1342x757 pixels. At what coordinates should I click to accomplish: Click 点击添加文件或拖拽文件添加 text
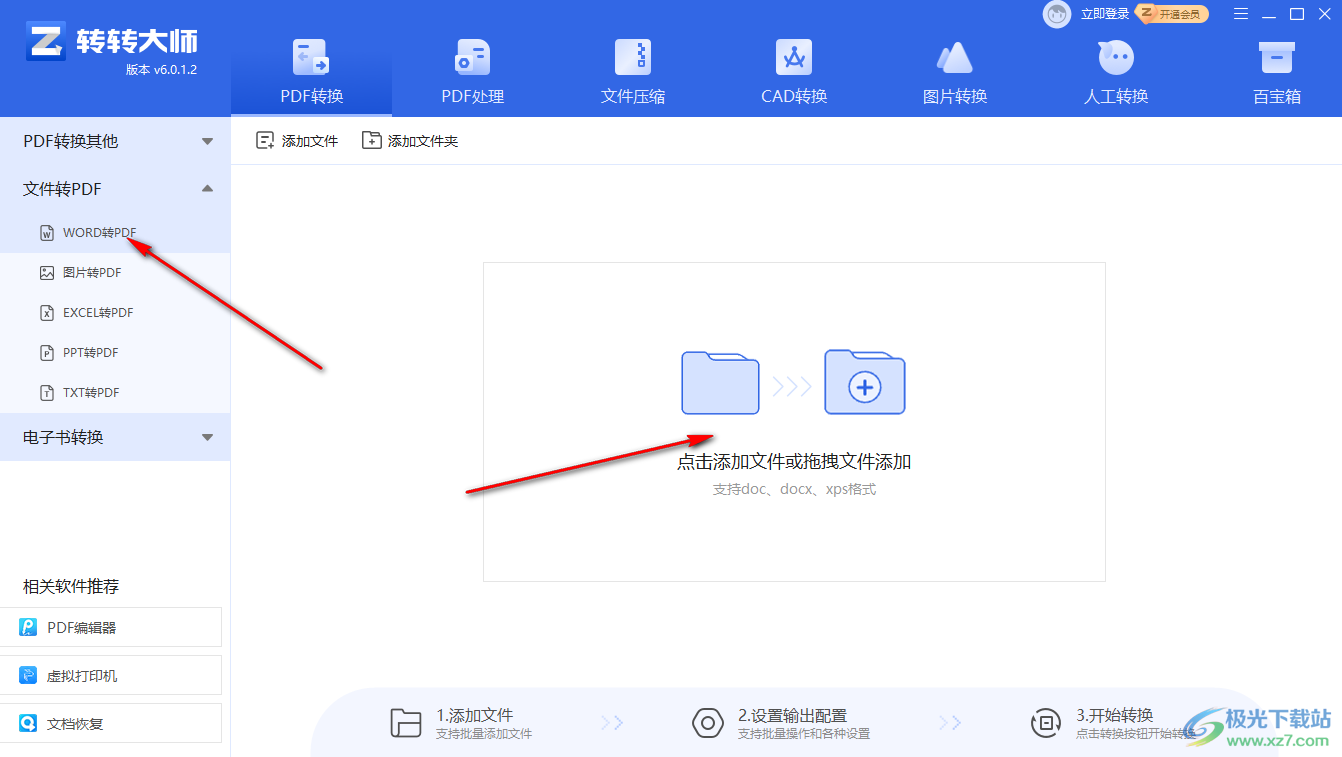pos(794,462)
